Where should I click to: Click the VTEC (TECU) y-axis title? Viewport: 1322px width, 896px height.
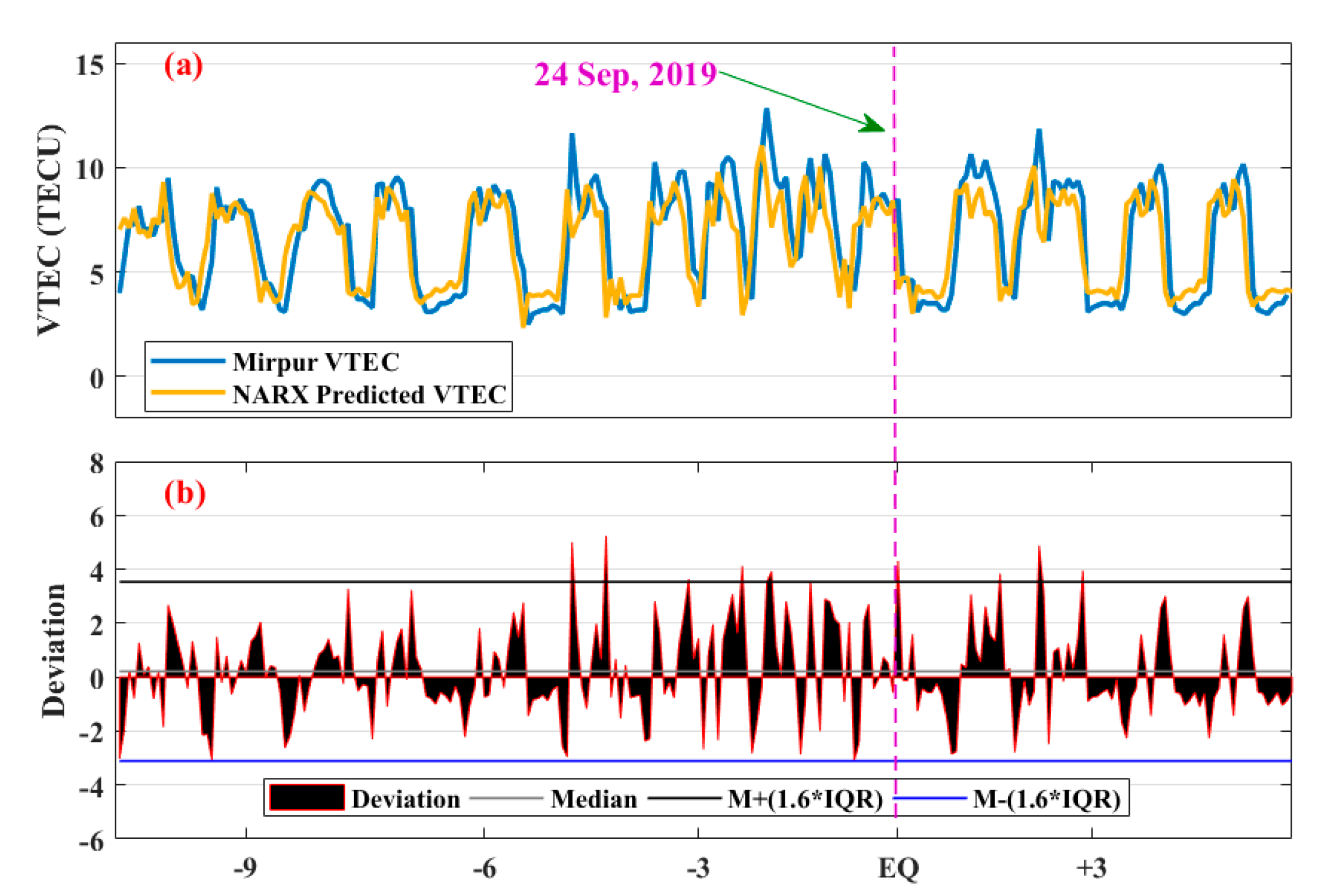[x=50, y=230]
